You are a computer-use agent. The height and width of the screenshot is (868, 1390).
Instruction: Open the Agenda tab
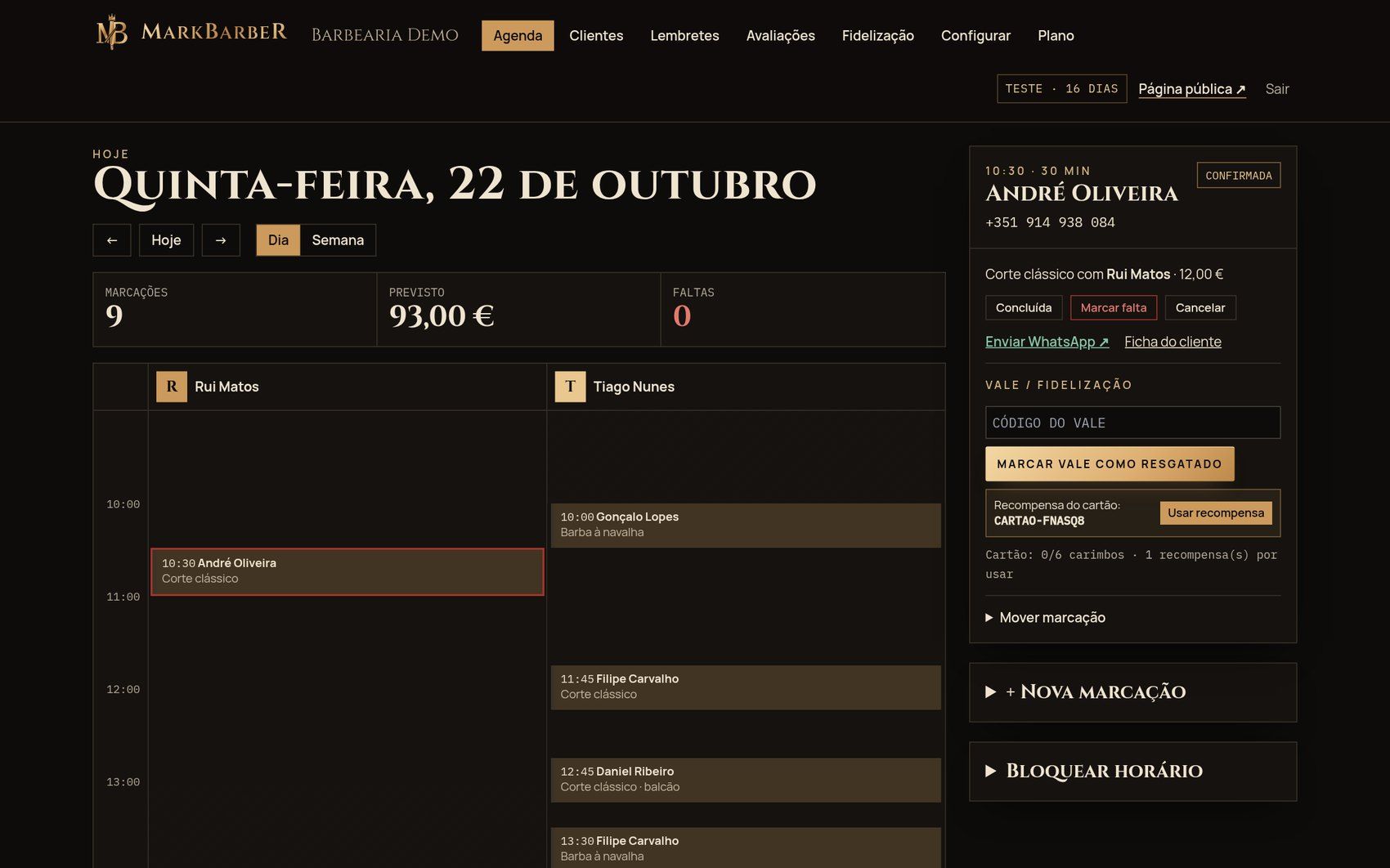coord(518,35)
